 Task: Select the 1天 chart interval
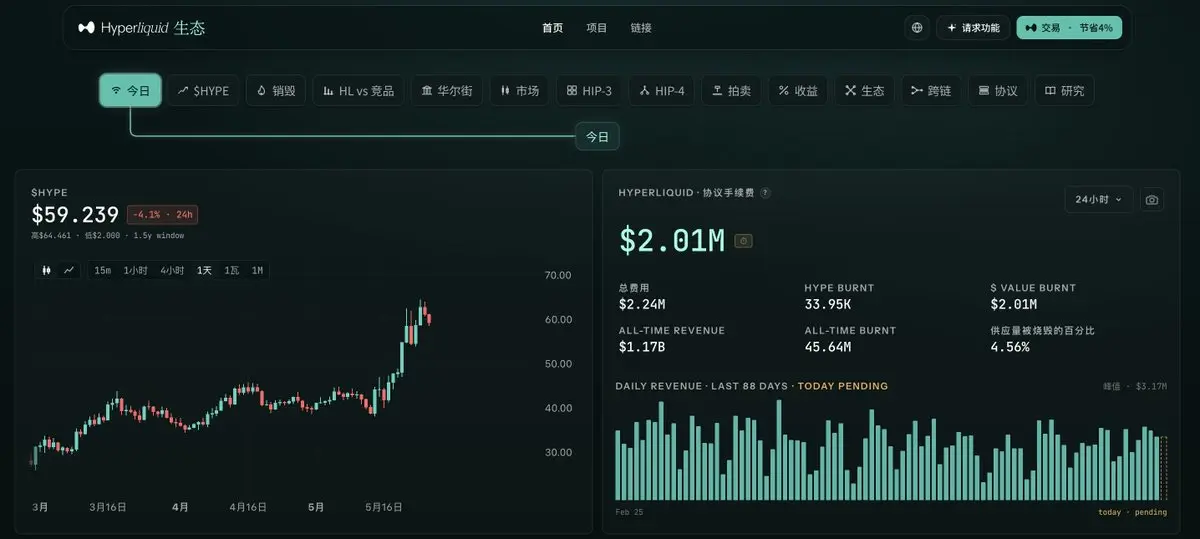204,270
